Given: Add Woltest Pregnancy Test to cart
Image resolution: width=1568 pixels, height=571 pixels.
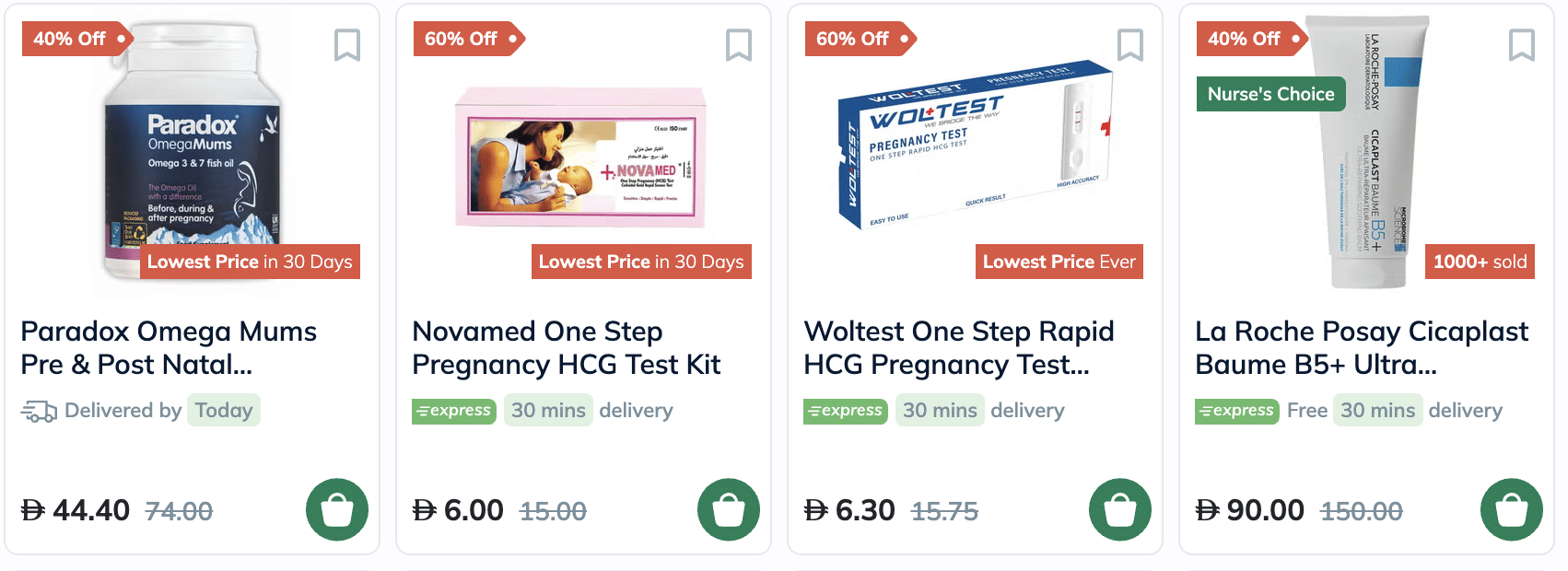Looking at the screenshot, I should click(x=1120, y=509).
